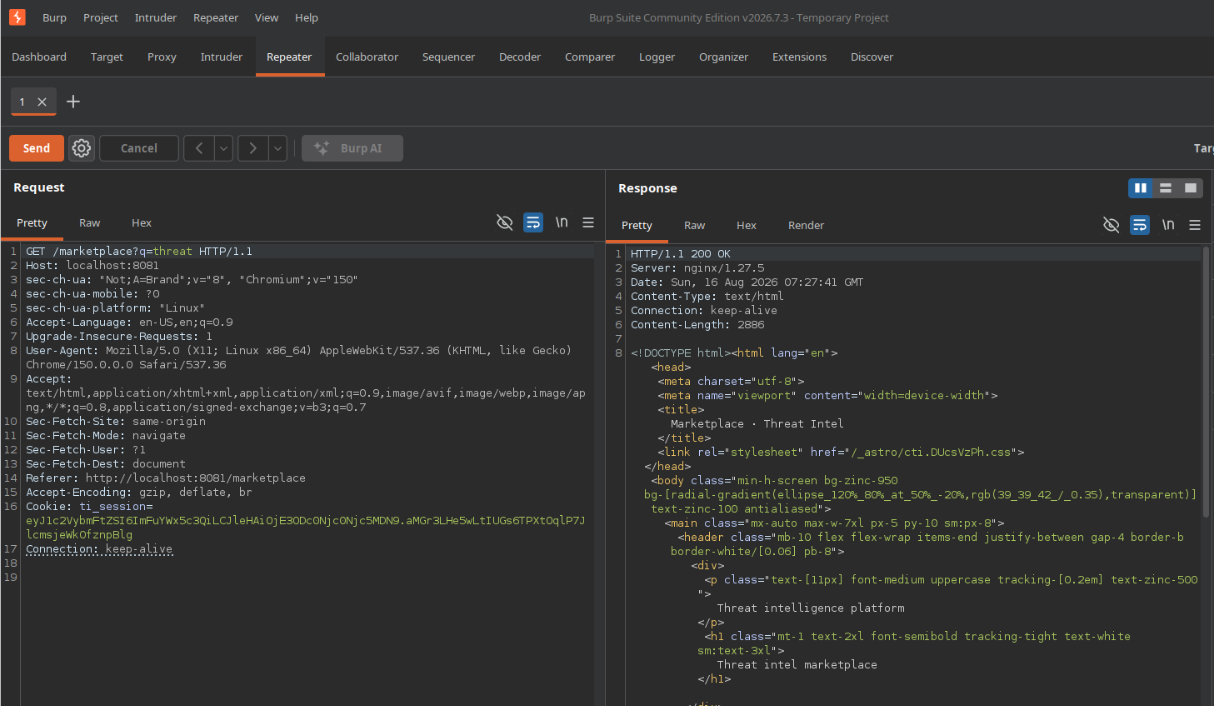
Task: Switch to the Discover tab
Action: pyautogui.click(x=872, y=57)
